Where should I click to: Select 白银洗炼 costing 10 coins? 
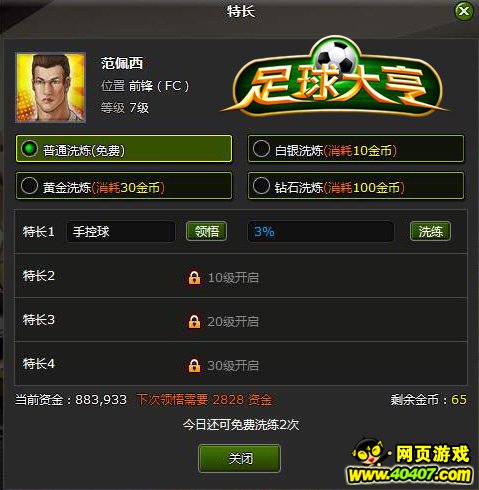[356, 149]
